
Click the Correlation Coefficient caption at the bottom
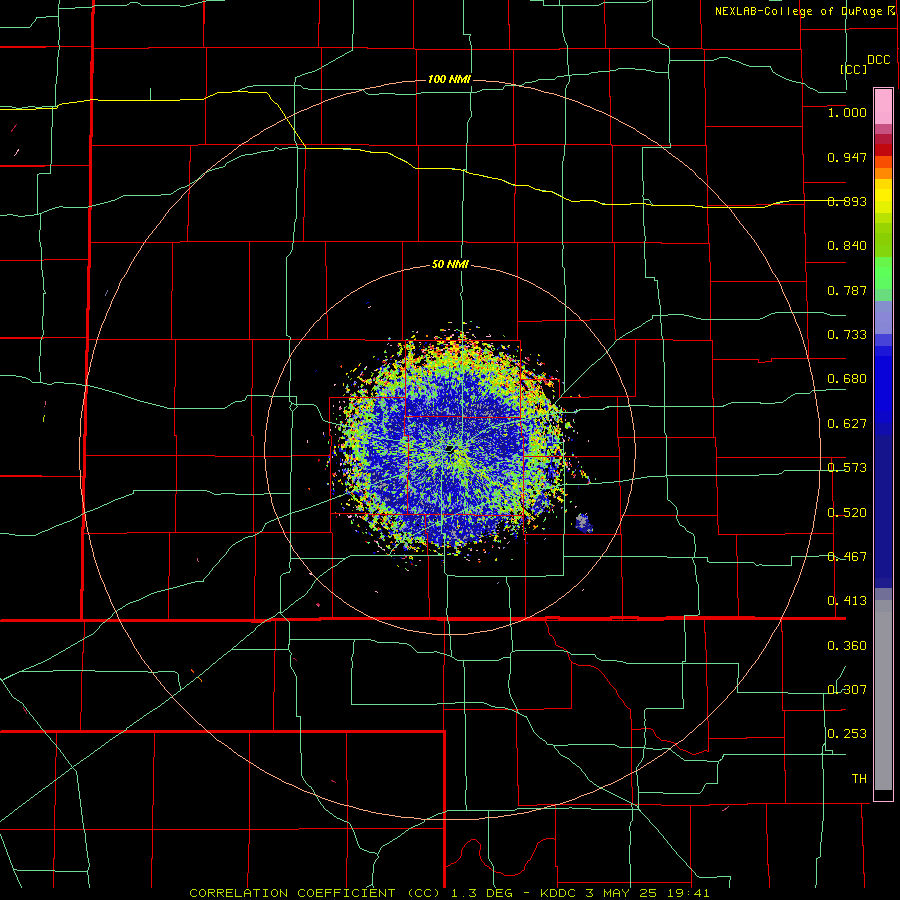(449, 893)
